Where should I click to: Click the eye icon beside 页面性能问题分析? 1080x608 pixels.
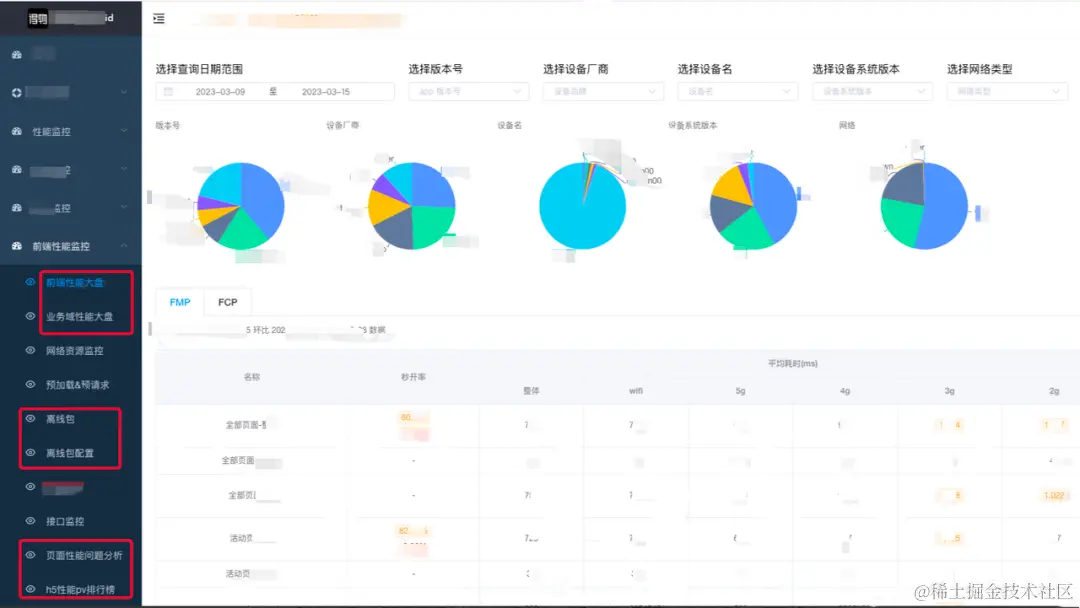[x=30, y=555]
